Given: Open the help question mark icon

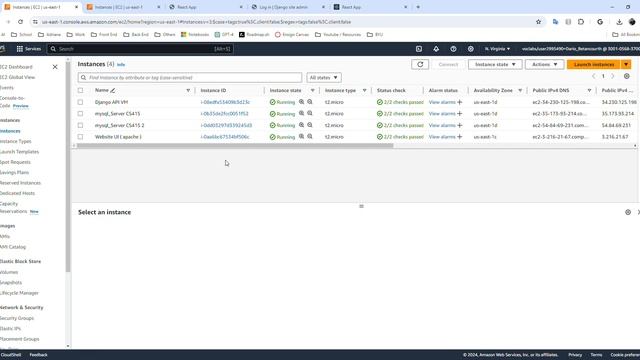Looking at the screenshot, I should tap(453, 49).
